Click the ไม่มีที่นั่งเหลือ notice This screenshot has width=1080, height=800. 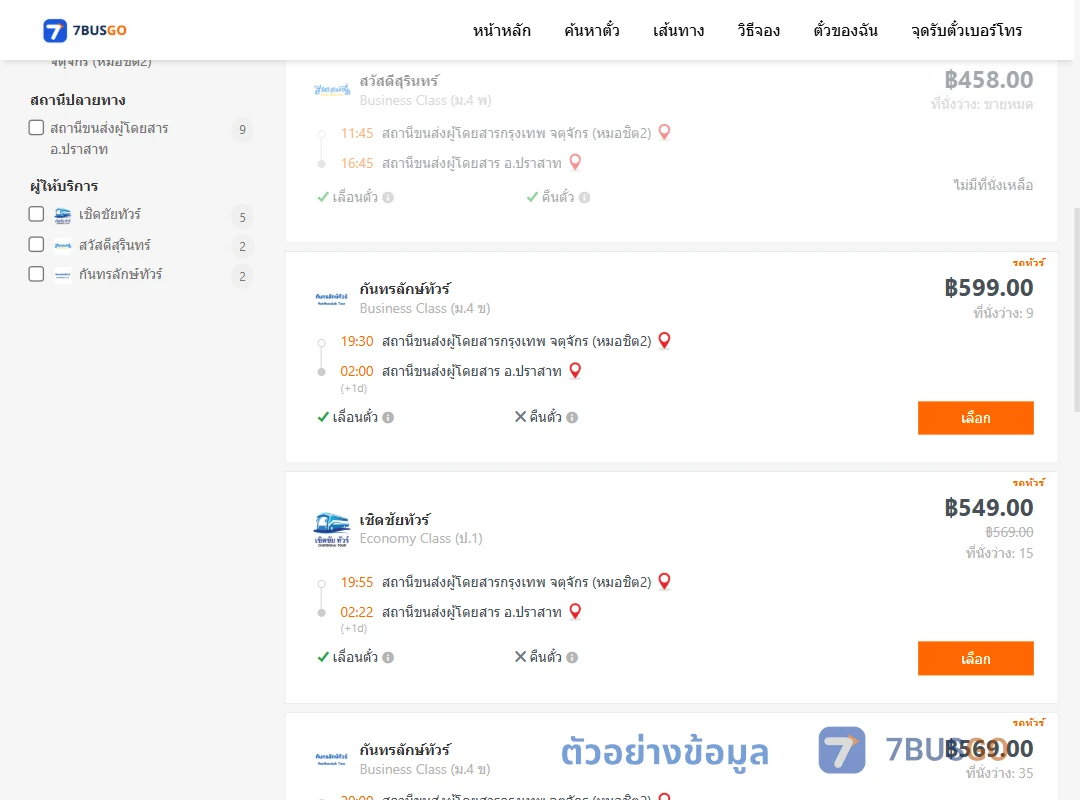coord(993,185)
